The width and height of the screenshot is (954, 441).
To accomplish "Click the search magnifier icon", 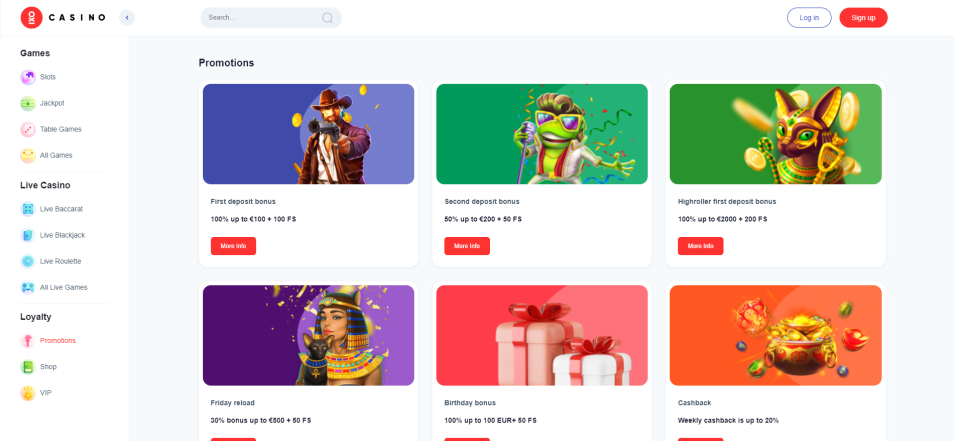I will click(327, 18).
